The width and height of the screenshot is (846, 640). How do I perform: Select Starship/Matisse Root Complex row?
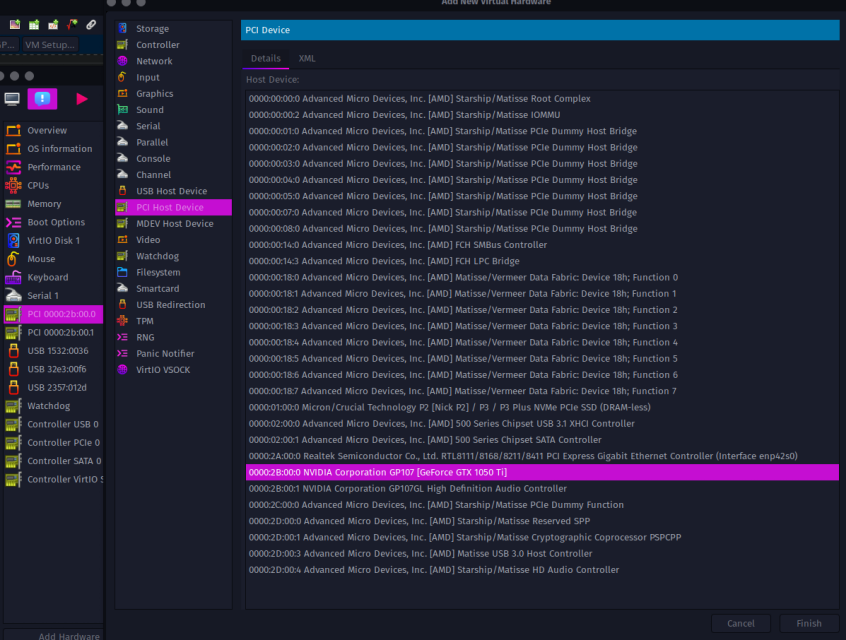[542, 99]
